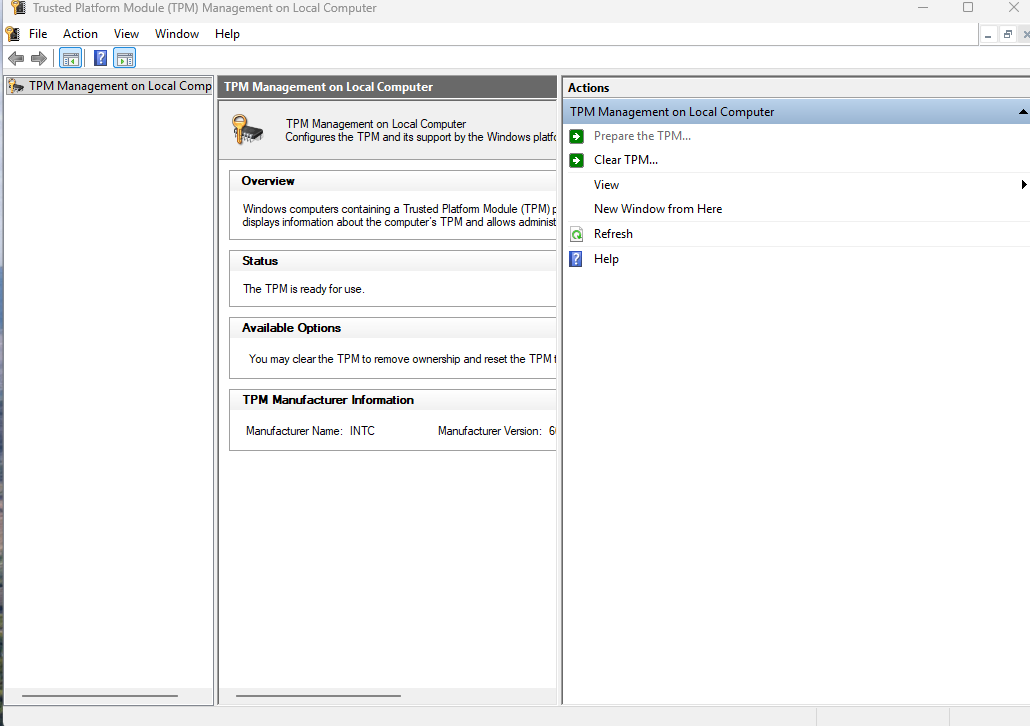Open View submenu in Actions pane
1030x726 pixels.
click(x=606, y=185)
